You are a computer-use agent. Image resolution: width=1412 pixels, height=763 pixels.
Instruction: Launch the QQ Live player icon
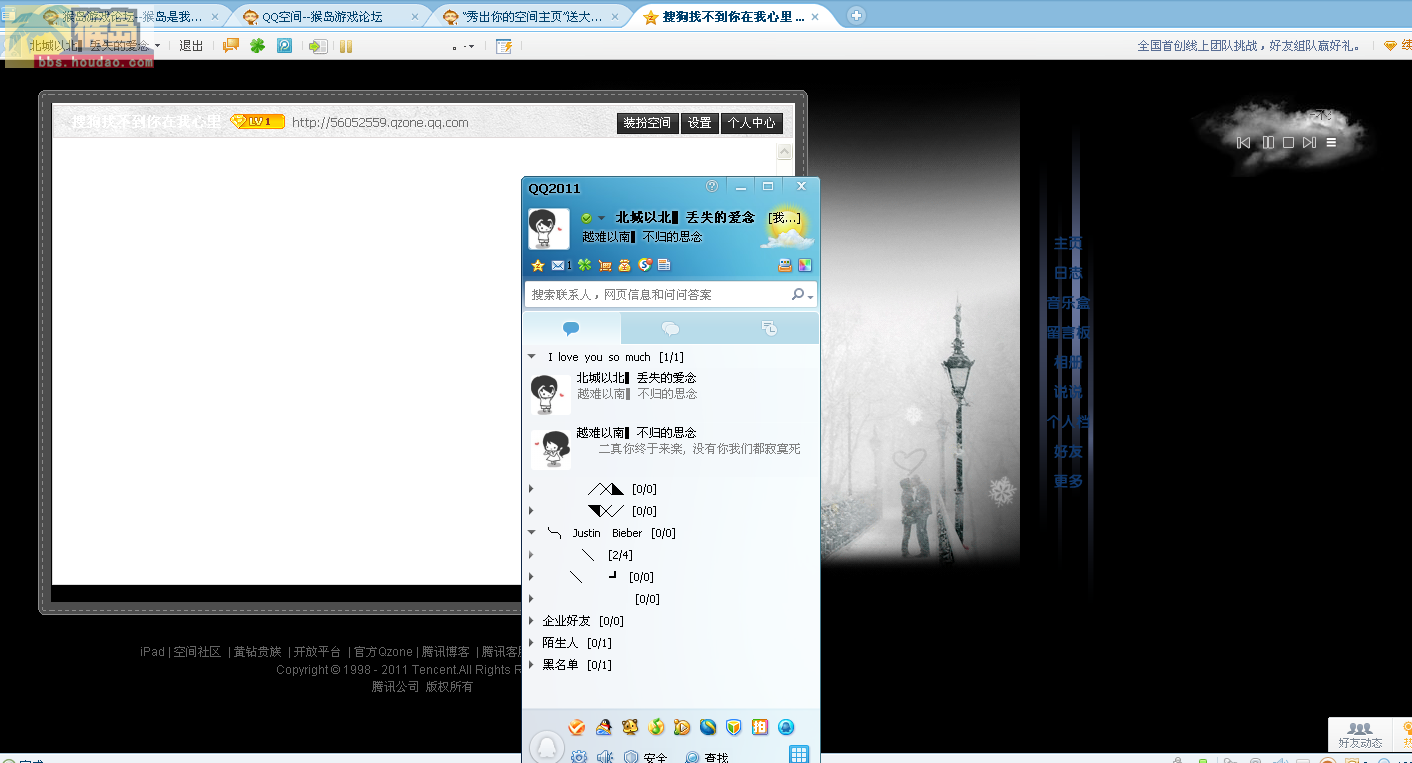(682, 727)
